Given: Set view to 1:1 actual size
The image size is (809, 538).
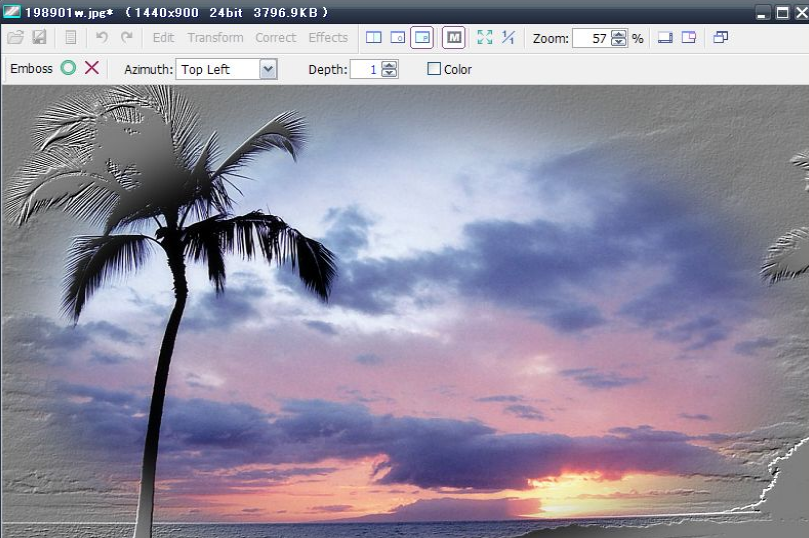Looking at the screenshot, I should [508, 38].
